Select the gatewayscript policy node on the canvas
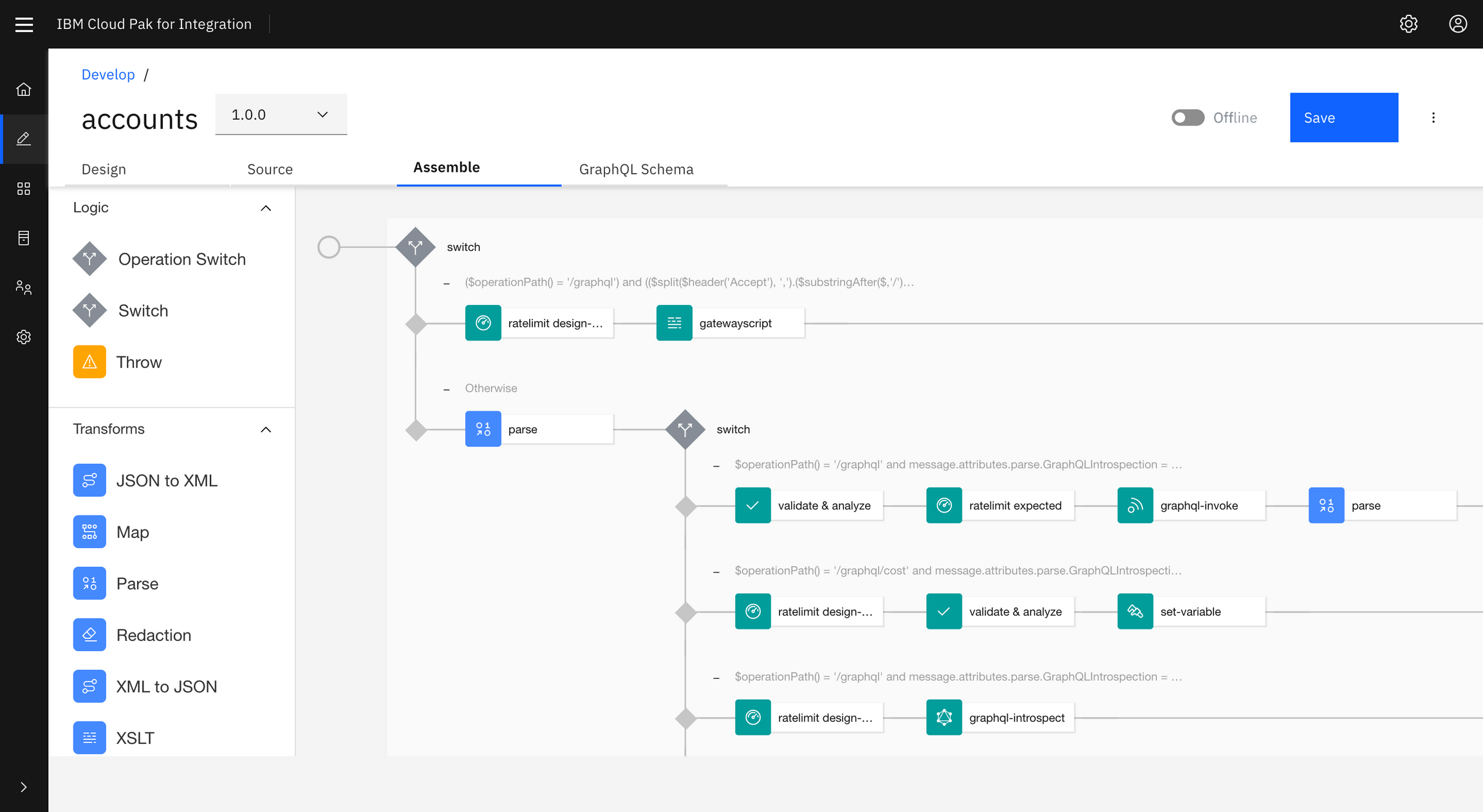This screenshot has height=812, width=1483. point(731,322)
